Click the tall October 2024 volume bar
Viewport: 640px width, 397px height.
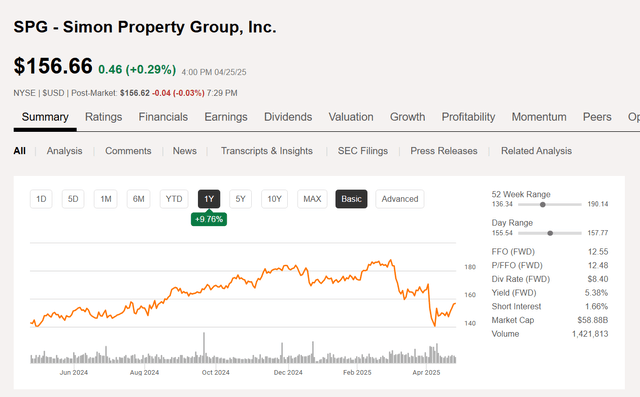point(204,348)
